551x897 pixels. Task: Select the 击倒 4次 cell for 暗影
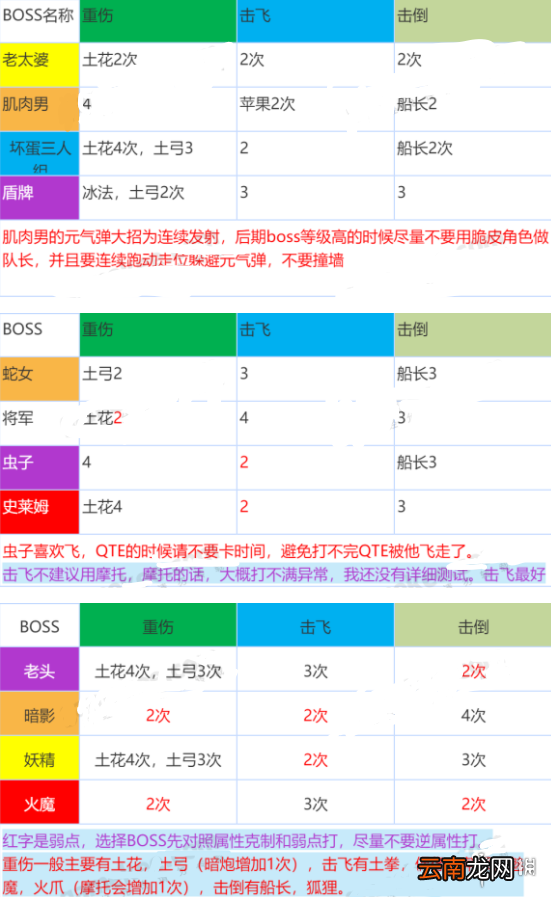tap(474, 716)
